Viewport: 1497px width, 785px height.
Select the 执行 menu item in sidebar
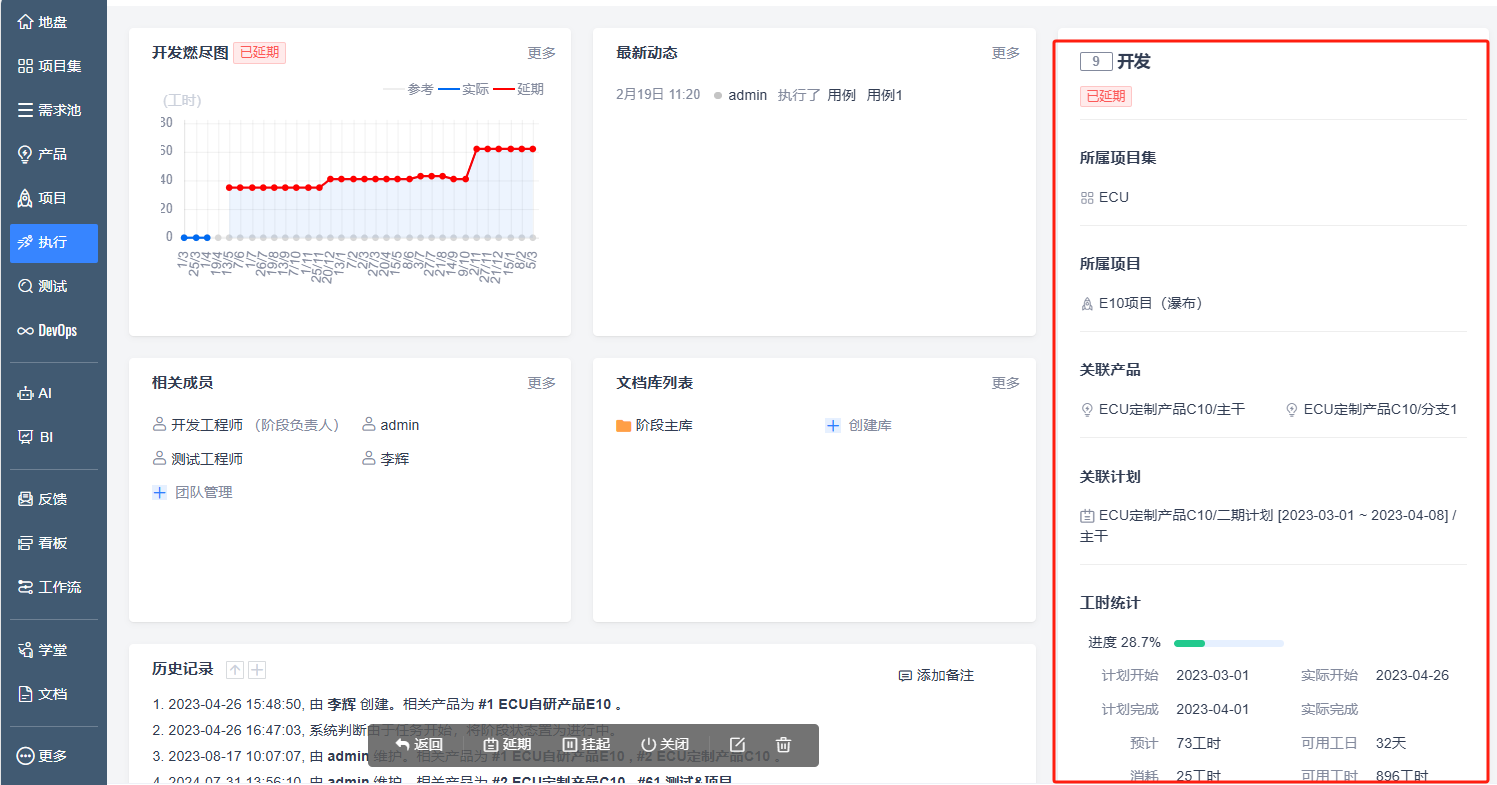click(54, 243)
